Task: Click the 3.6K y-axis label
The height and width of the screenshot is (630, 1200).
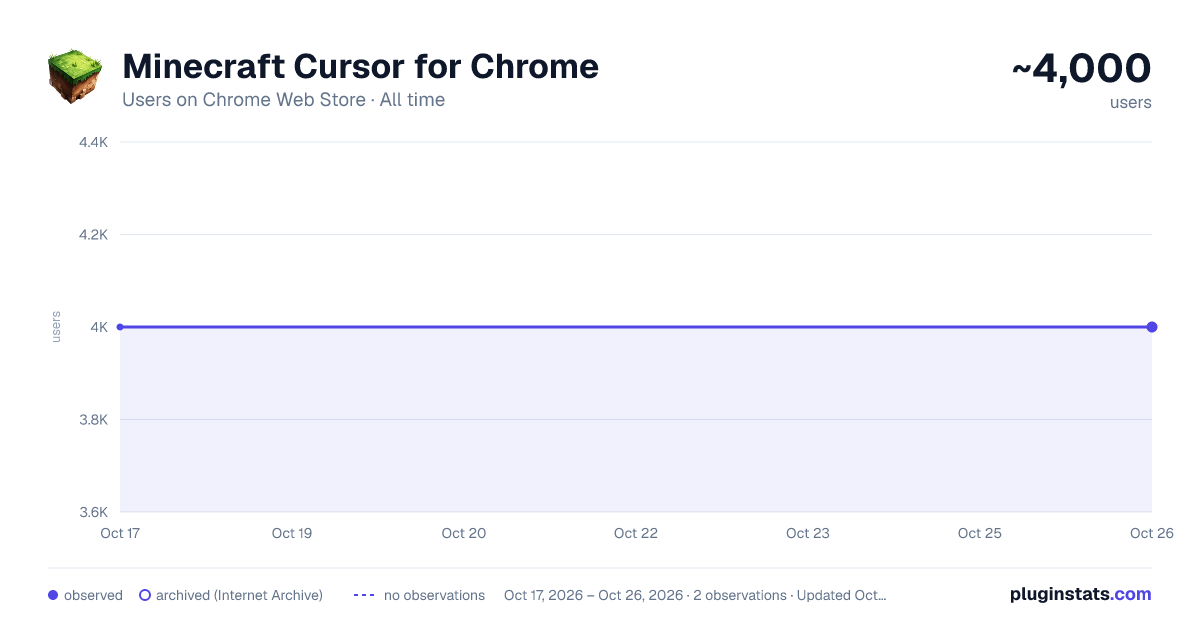Action: pos(93,512)
